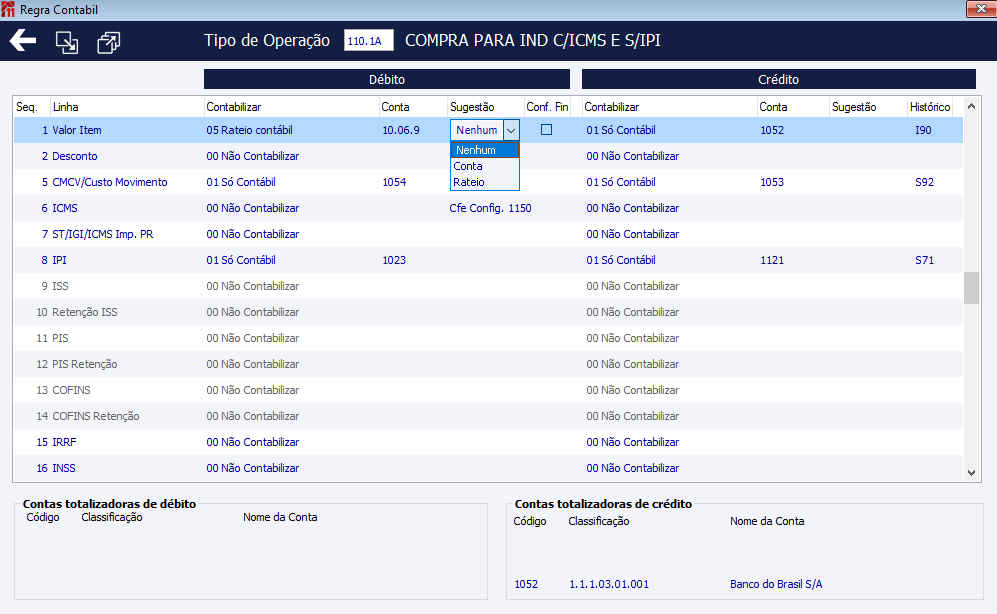Click 00 Não Contabilizar debit cell for Desconto
Viewport: 997px width, 614px height.
coord(252,156)
